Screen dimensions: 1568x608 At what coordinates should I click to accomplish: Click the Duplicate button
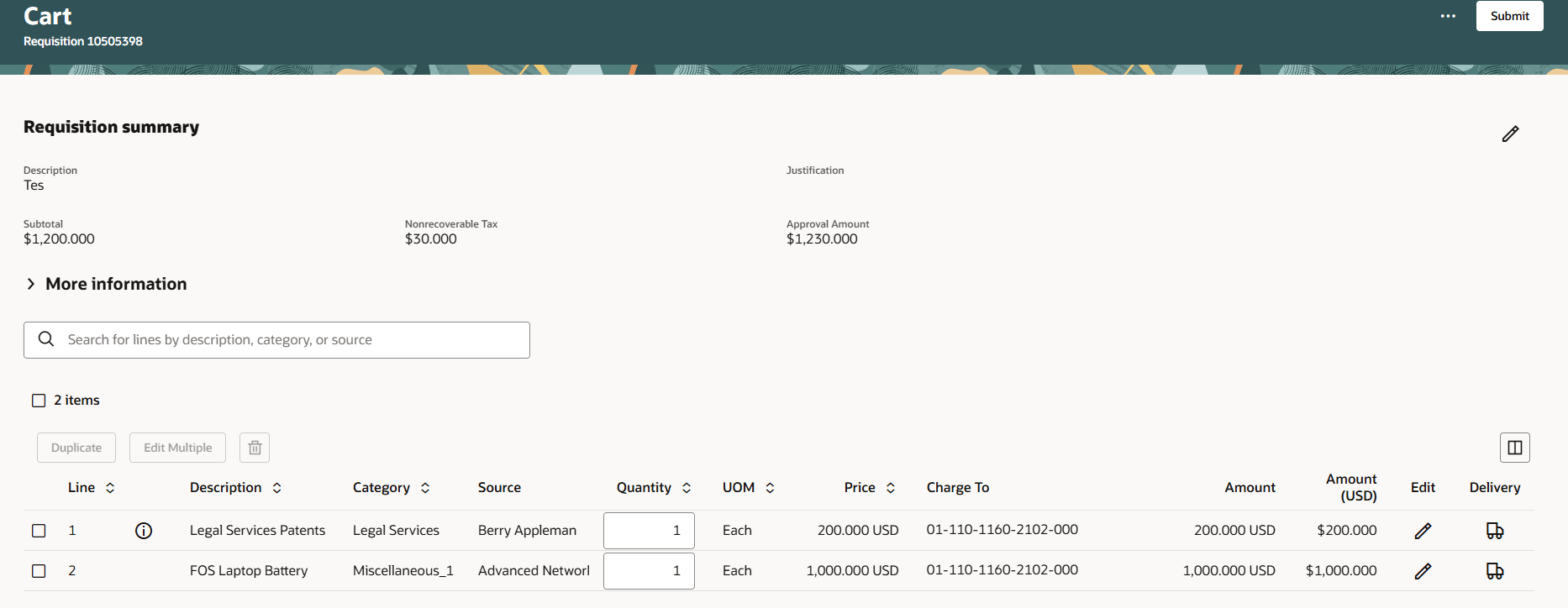click(76, 448)
